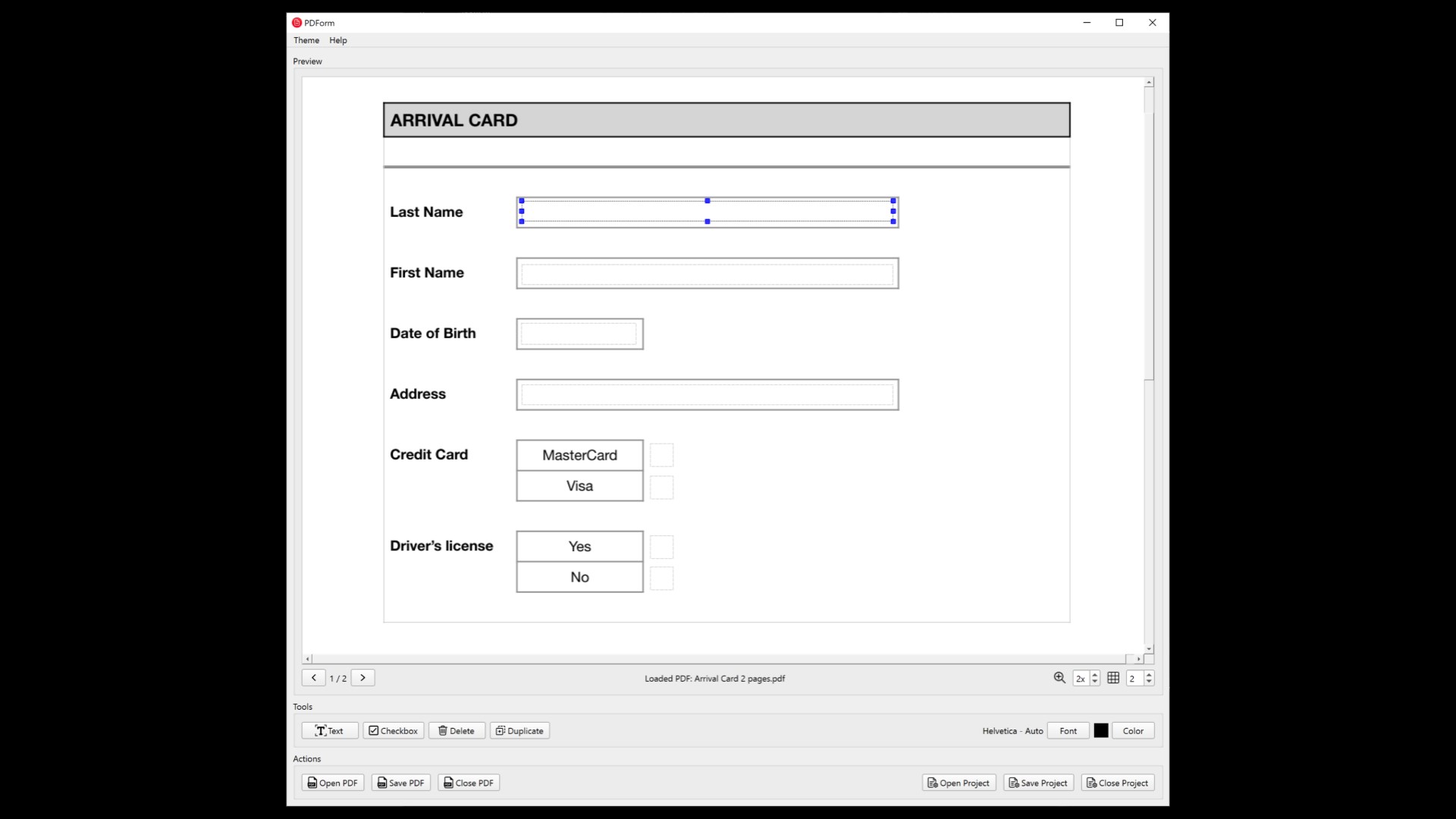Open the Theme menu
Viewport: 1456px width, 819px height.
point(306,40)
